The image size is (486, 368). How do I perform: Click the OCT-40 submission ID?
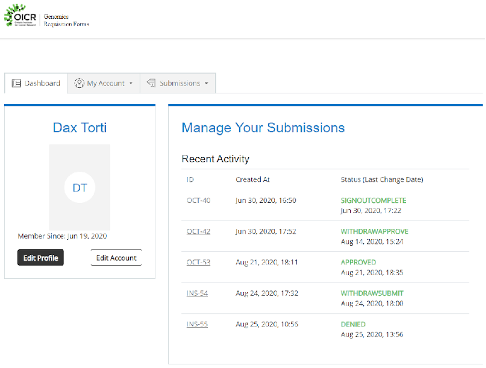tap(198, 200)
